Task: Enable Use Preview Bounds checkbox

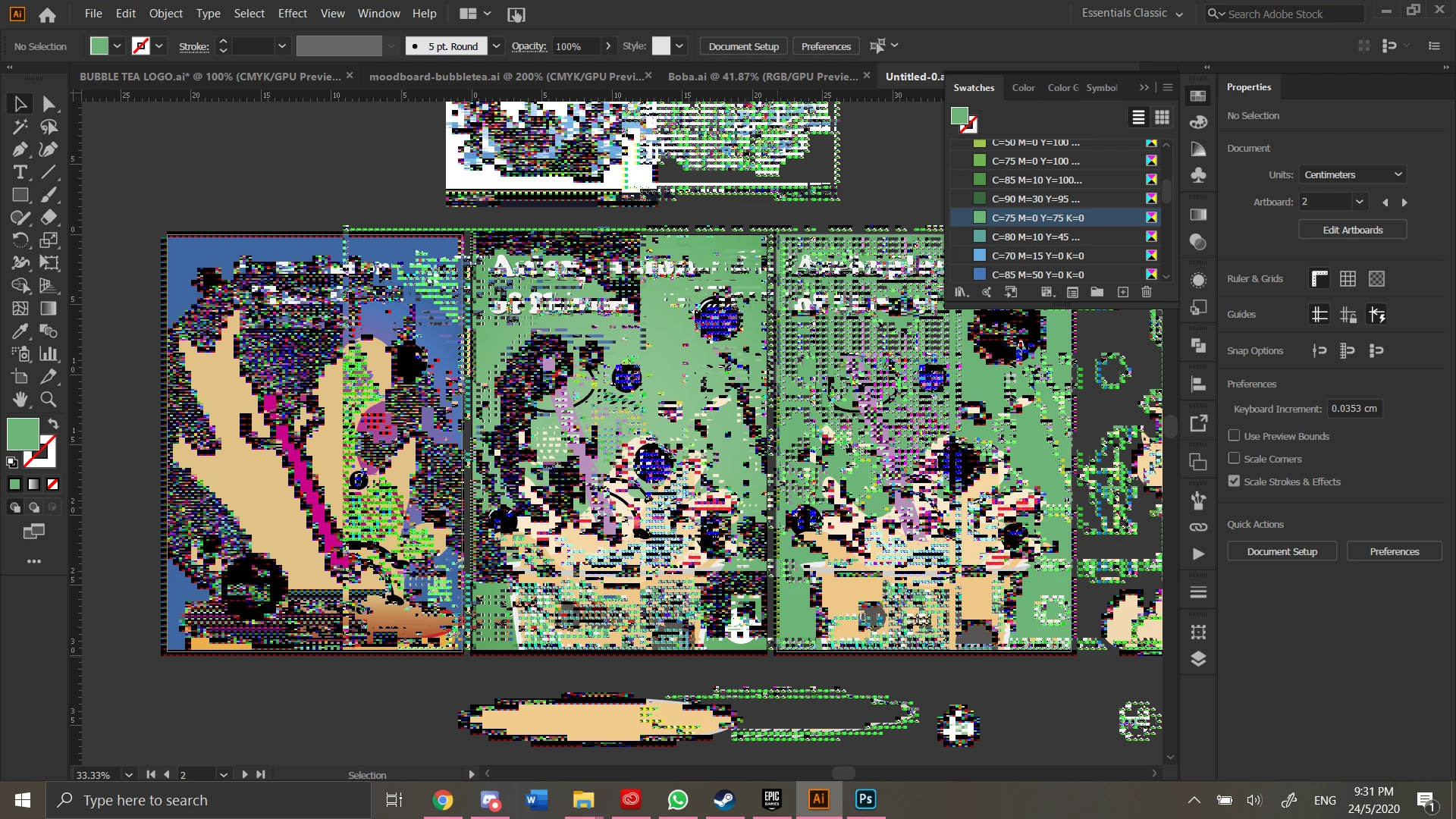Action: (x=1234, y=436)
